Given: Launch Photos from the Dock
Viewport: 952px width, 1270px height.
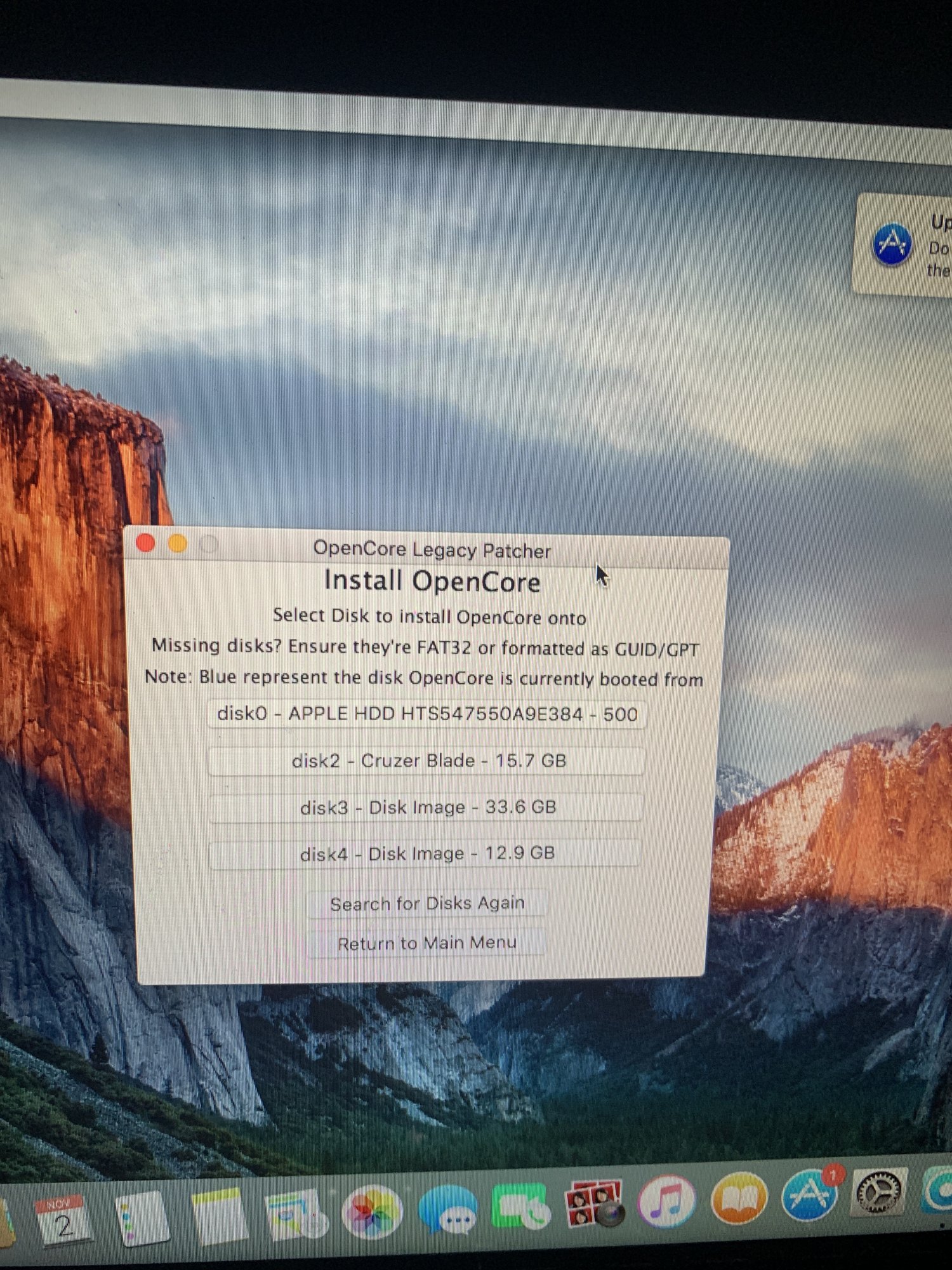Looking at the screenshot, I should point(372,1213).
